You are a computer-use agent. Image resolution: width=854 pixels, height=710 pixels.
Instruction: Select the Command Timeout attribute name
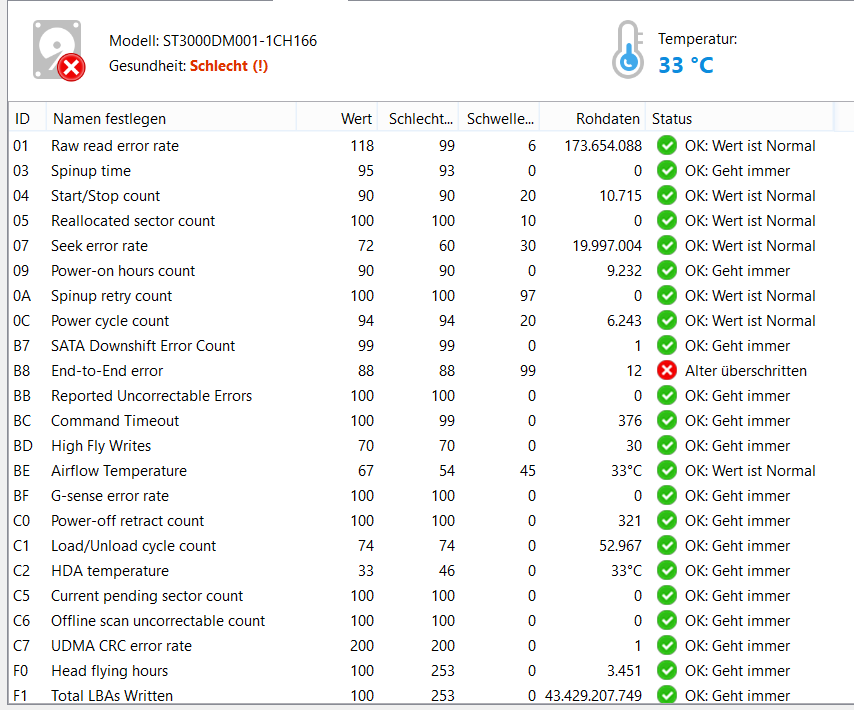coord(115,421)
